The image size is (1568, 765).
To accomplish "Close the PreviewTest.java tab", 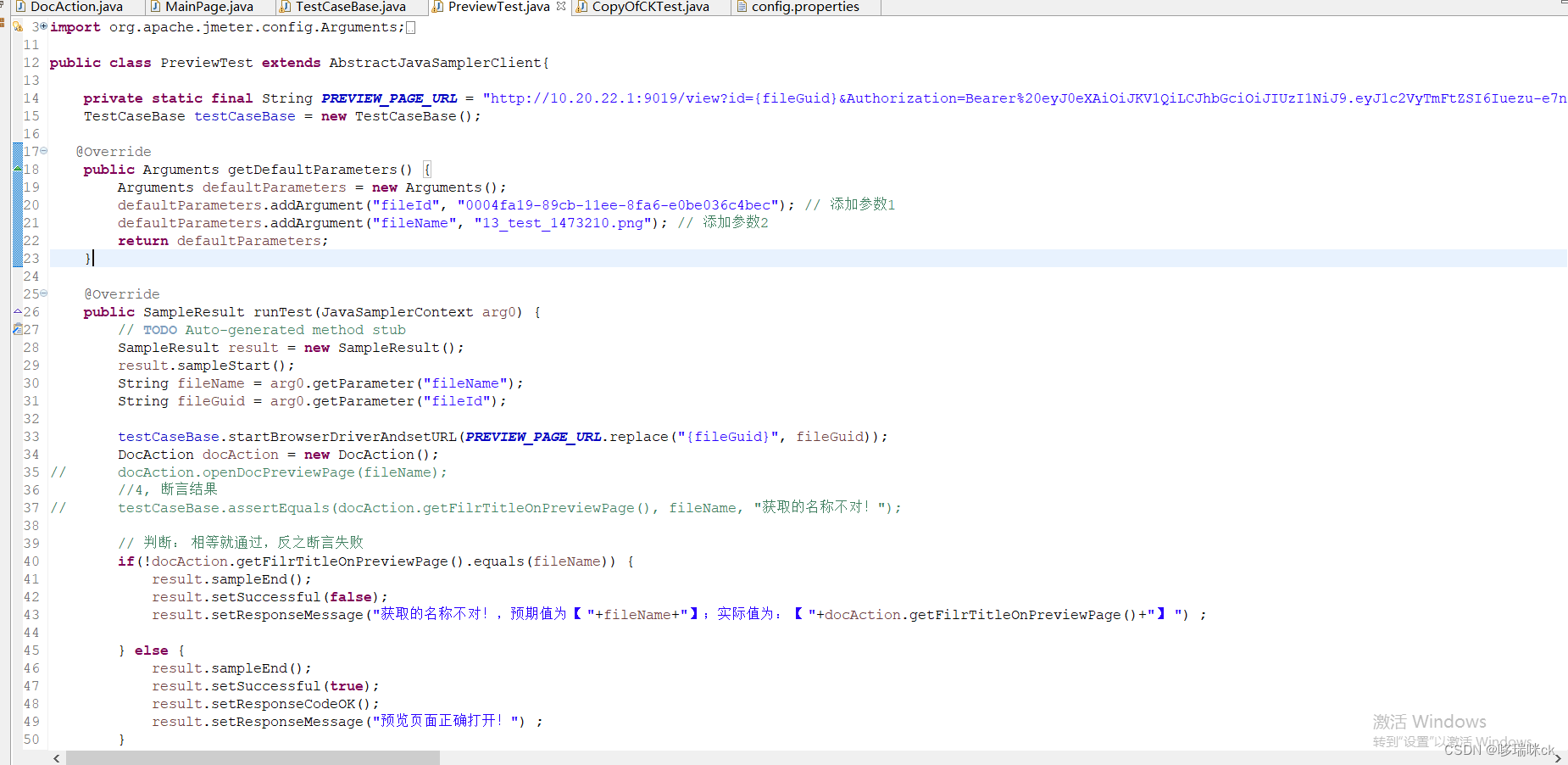I will pos(560,6).
